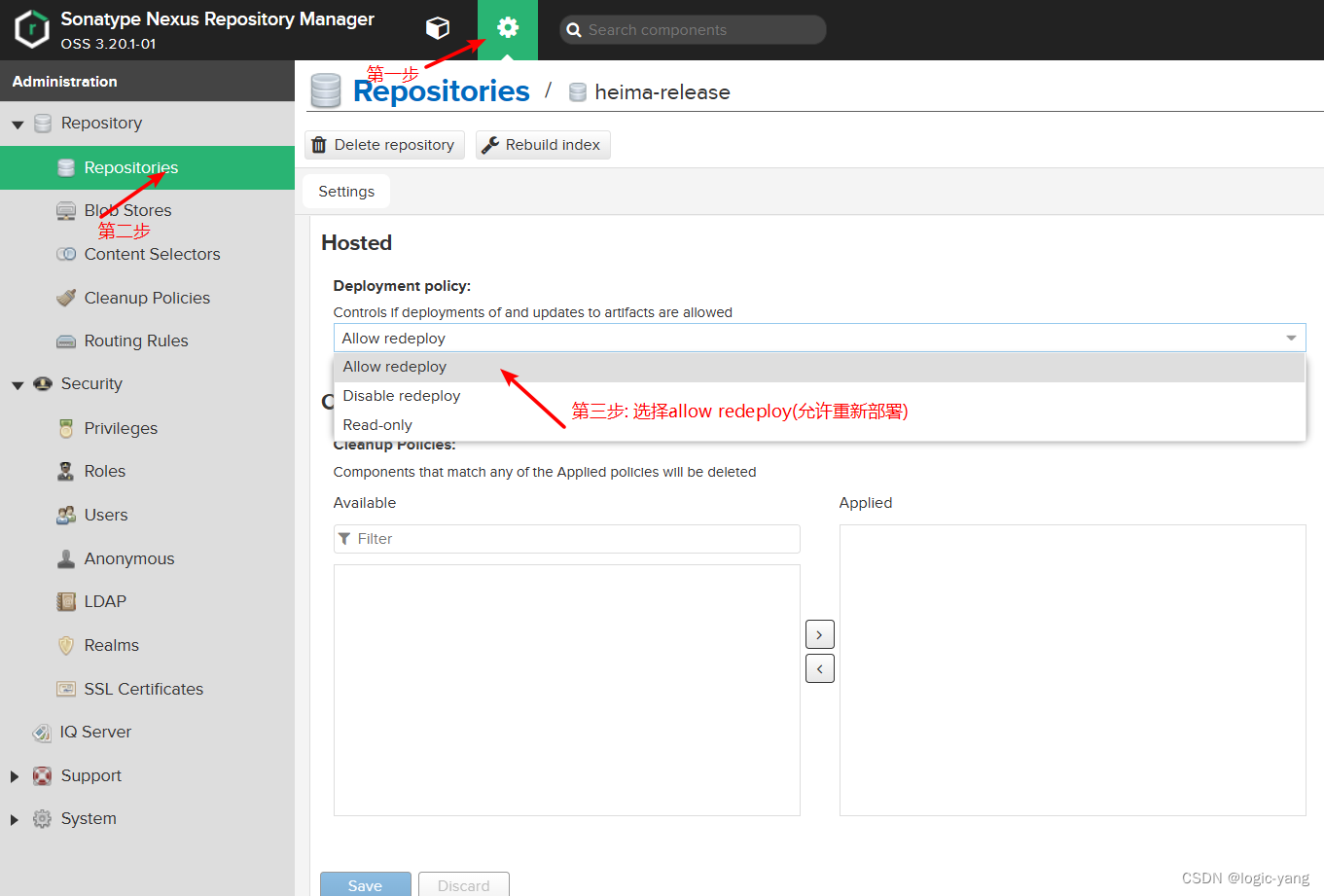Click the Delete repository button

click(383, 144)
